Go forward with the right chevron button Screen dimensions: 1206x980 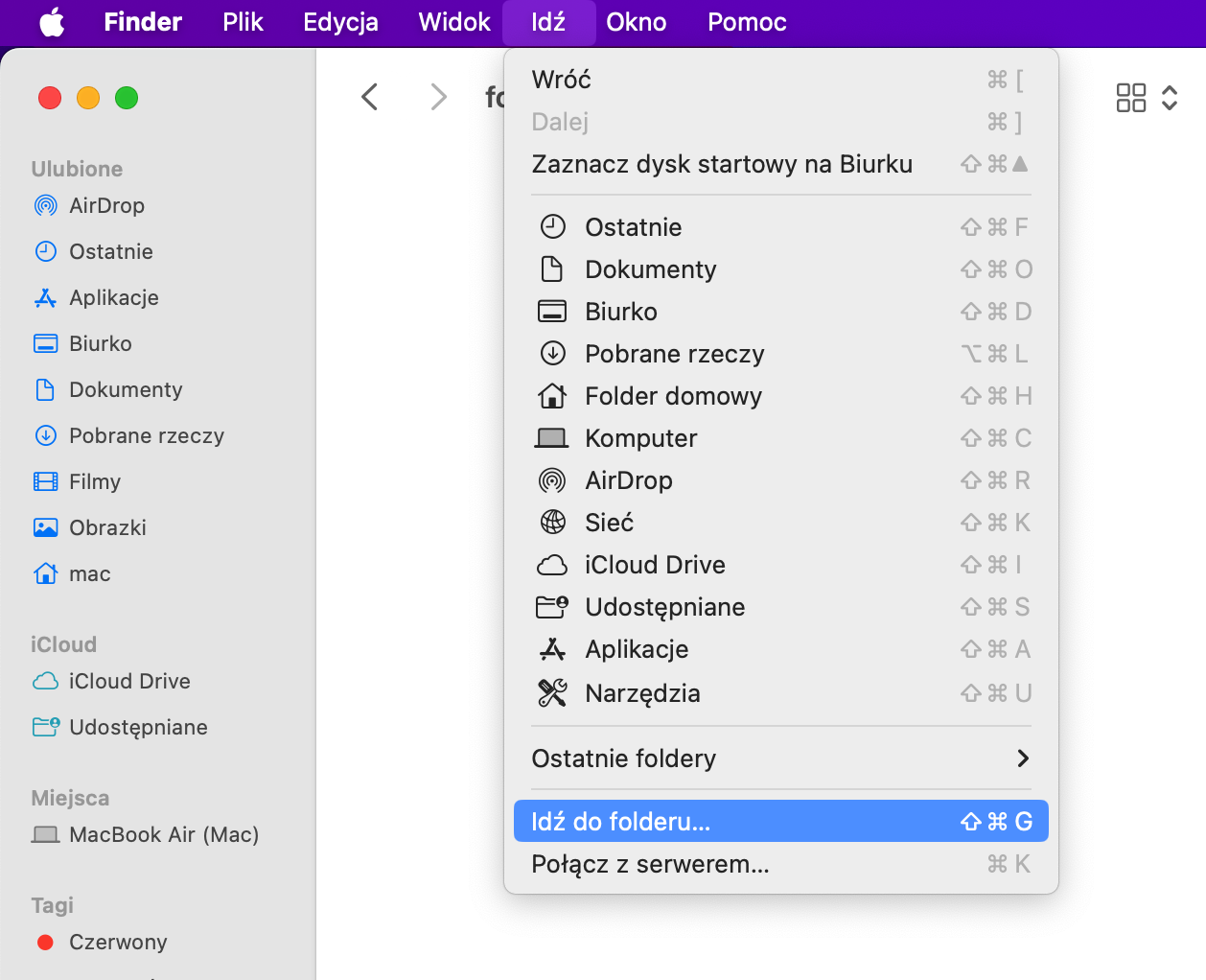tap(438, 97)
